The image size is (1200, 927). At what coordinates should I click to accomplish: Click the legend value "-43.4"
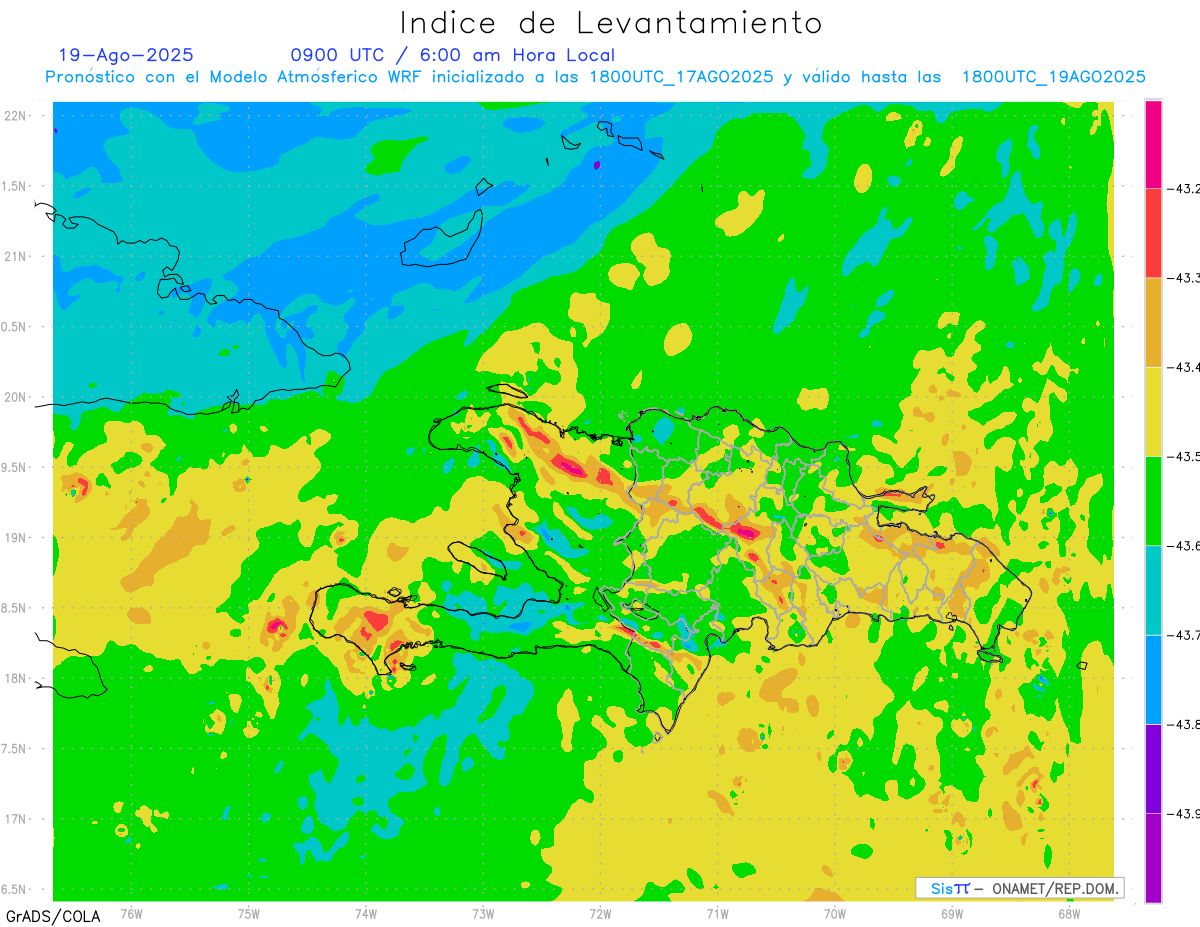1185,368
